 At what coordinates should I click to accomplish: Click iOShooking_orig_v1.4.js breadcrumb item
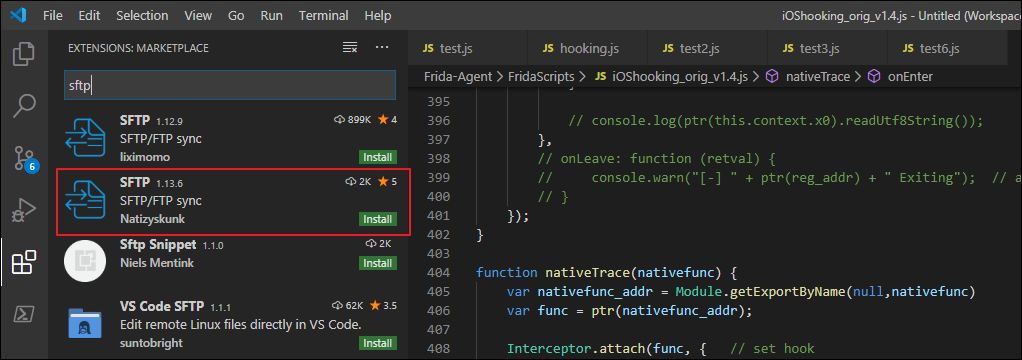click(x=680, y=76)
